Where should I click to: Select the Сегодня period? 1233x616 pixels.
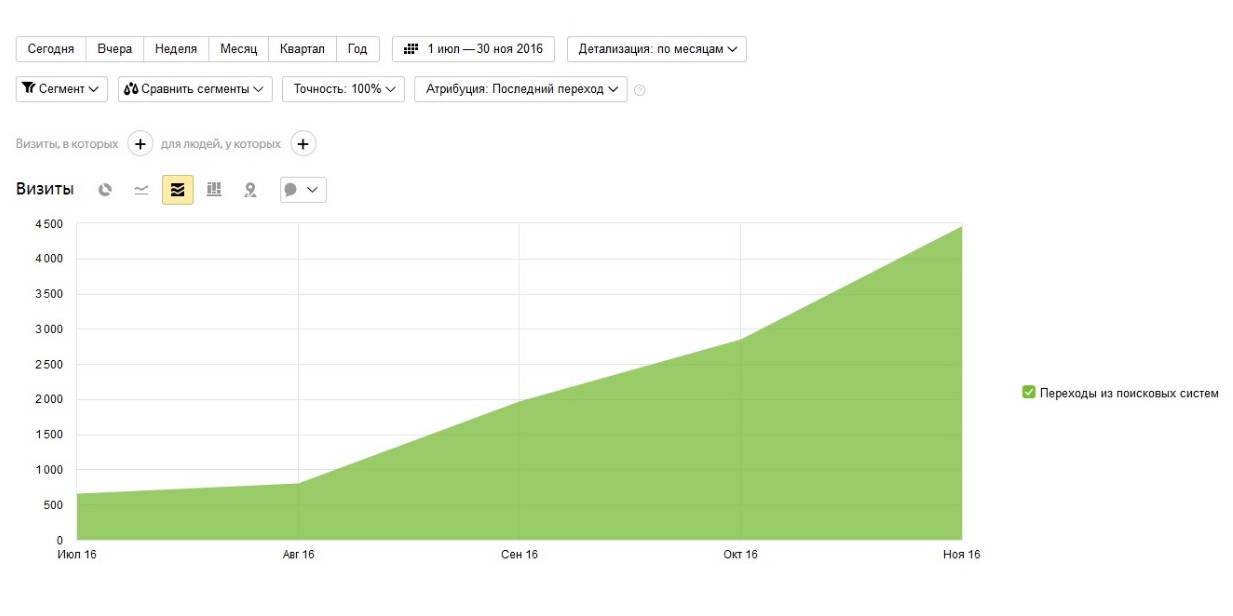click(x=51, y=49)
